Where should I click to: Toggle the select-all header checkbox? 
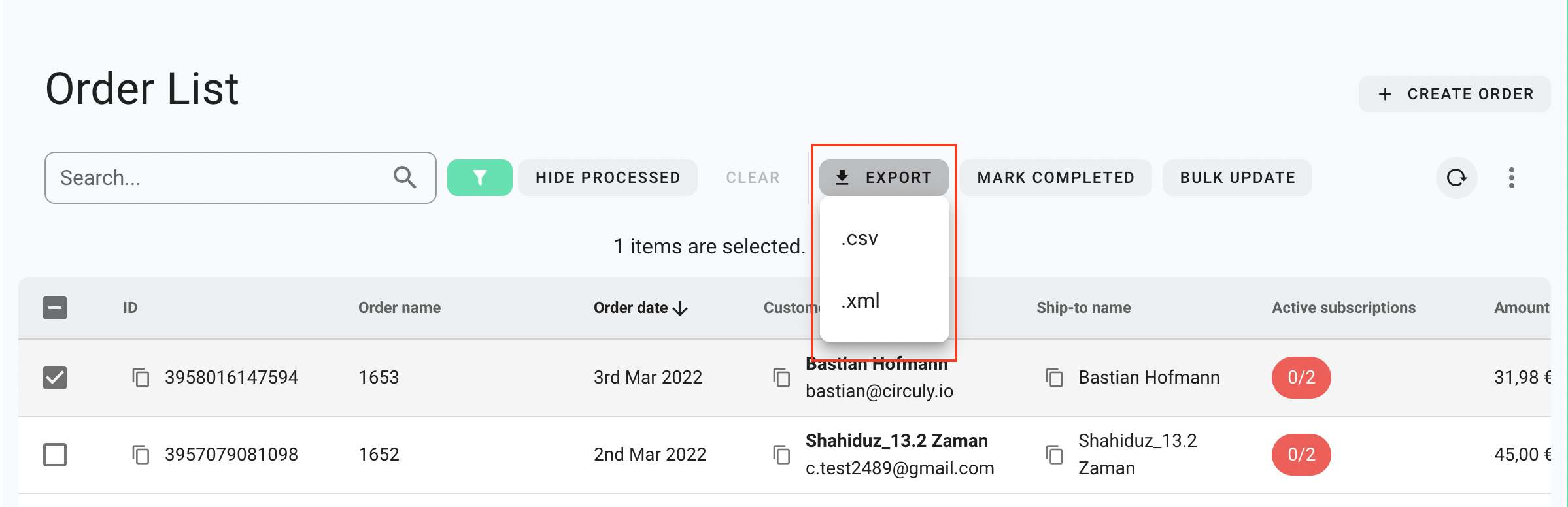55,308
